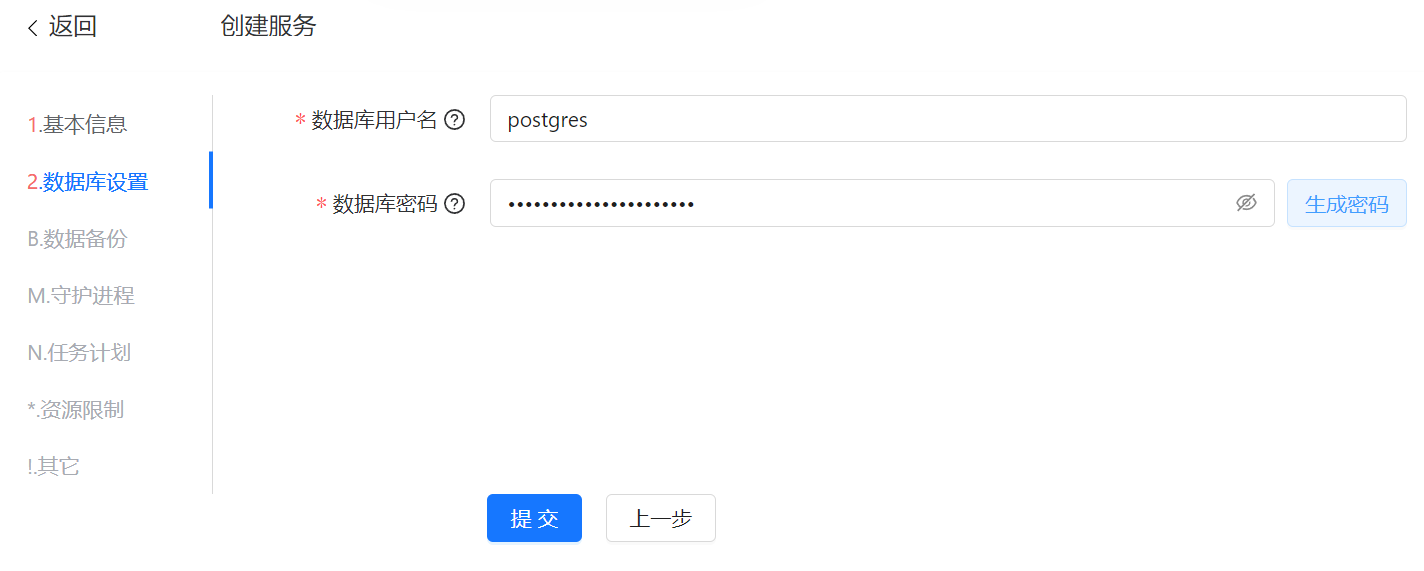Submit the form with 提交

[x=534, y=518]
